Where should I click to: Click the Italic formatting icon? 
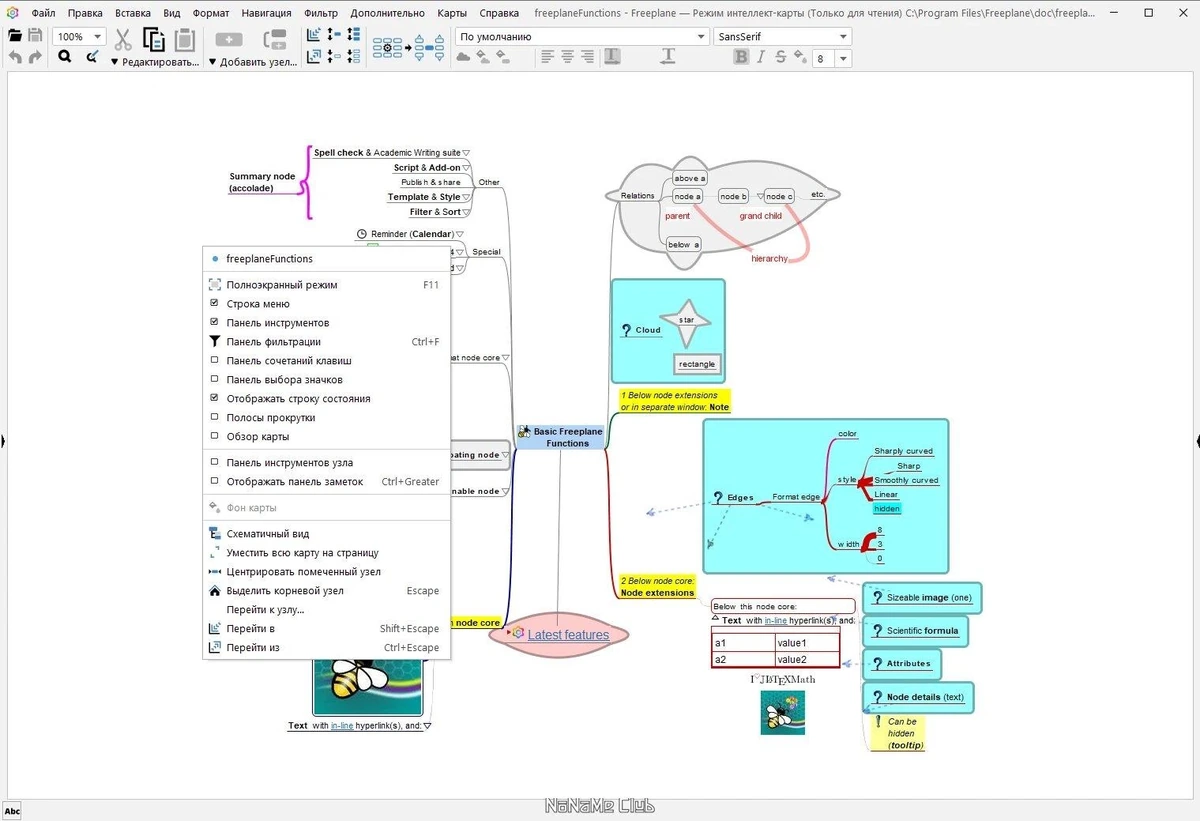pos(761,58)
